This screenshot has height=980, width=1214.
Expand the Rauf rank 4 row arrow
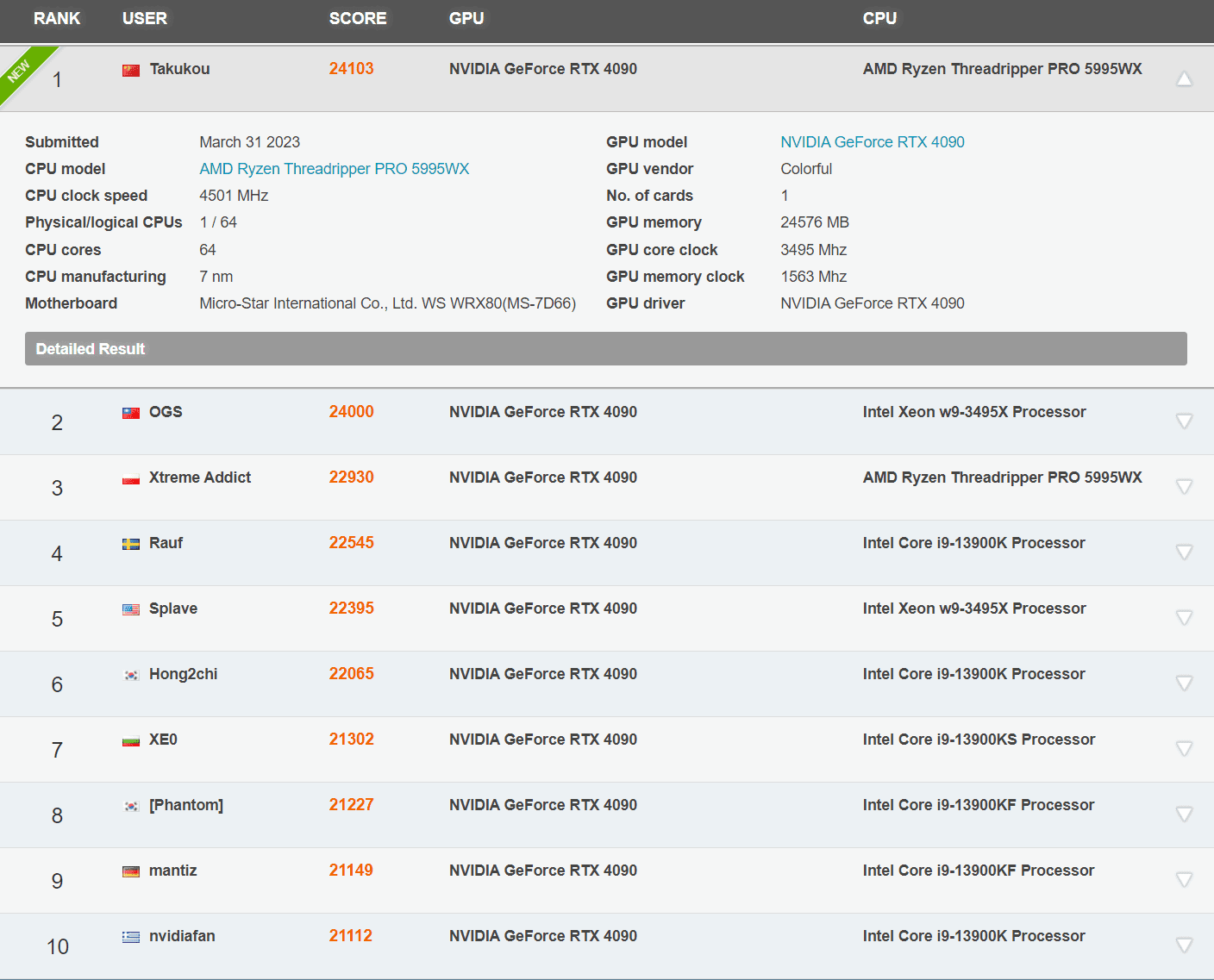[x=1184, y=552]
